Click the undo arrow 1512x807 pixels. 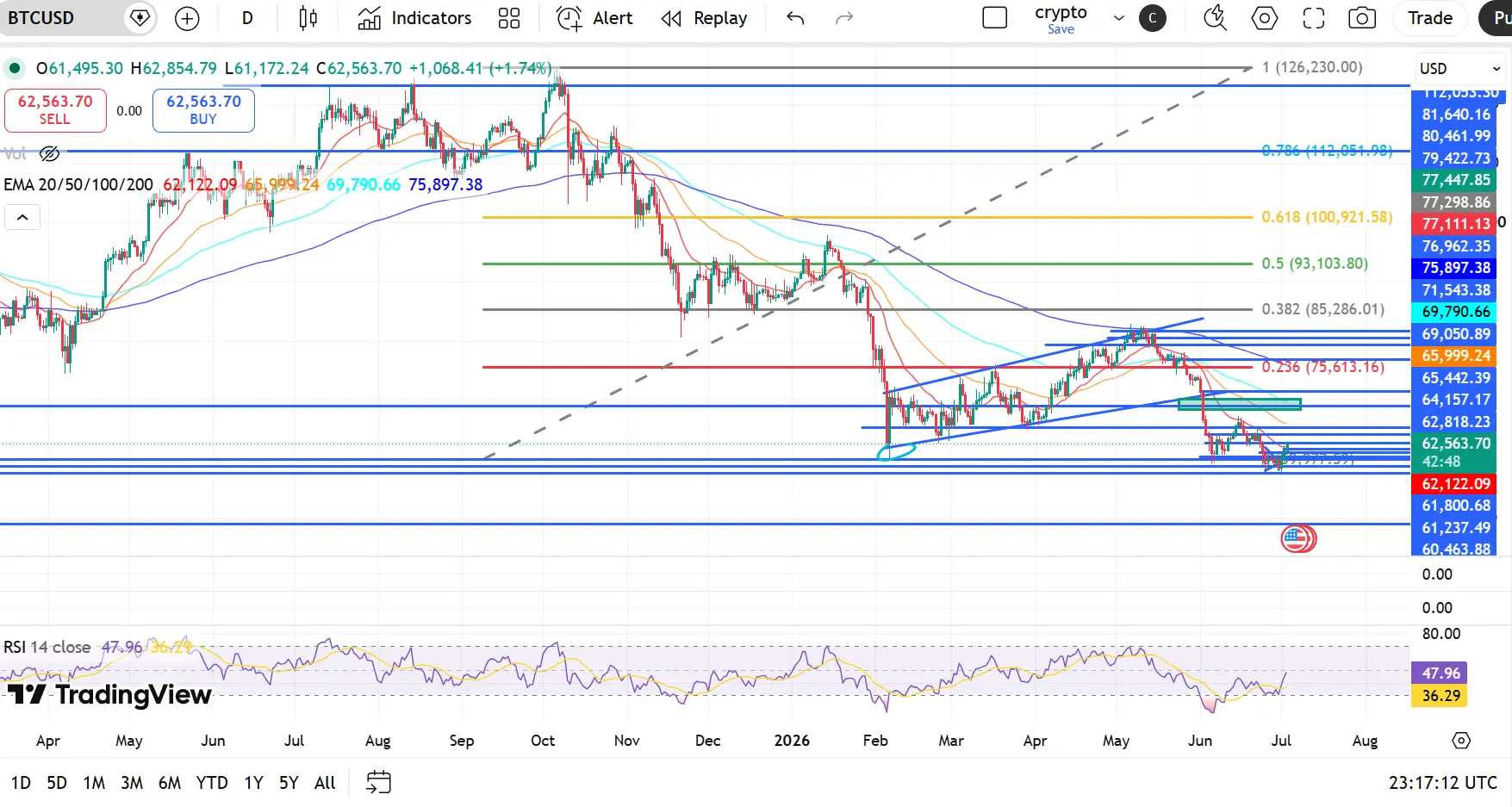tap(795, 18)
